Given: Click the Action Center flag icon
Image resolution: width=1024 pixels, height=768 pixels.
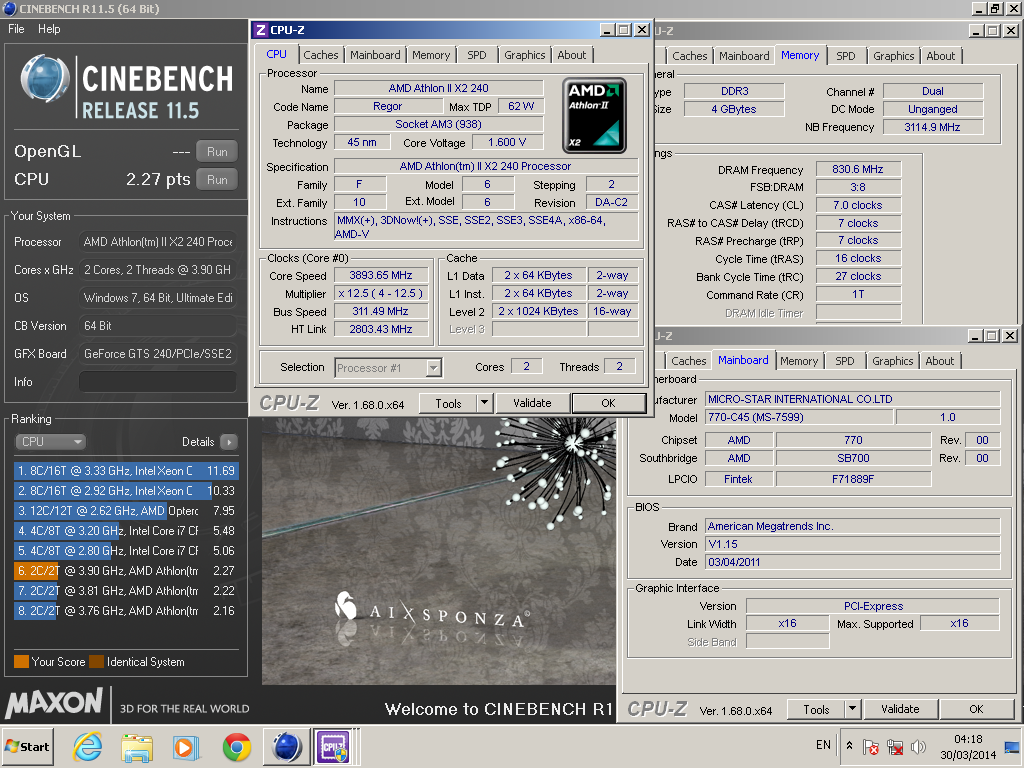Looking at the screenshot, I should point(871,746).
